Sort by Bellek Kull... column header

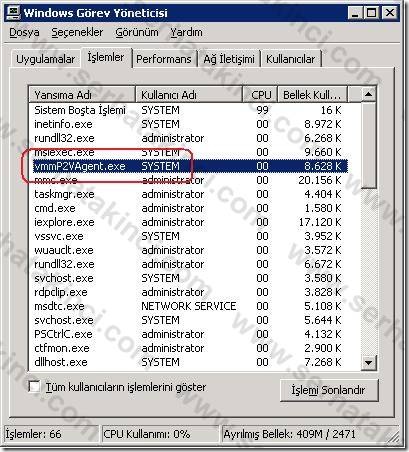point(313,95)
